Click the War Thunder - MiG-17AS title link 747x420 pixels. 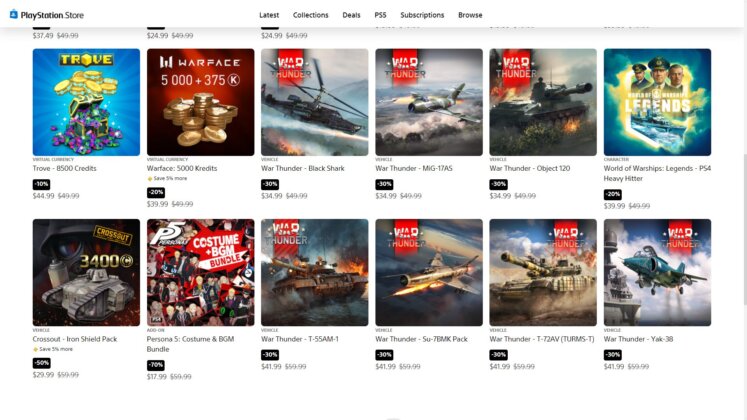[414, 169]
